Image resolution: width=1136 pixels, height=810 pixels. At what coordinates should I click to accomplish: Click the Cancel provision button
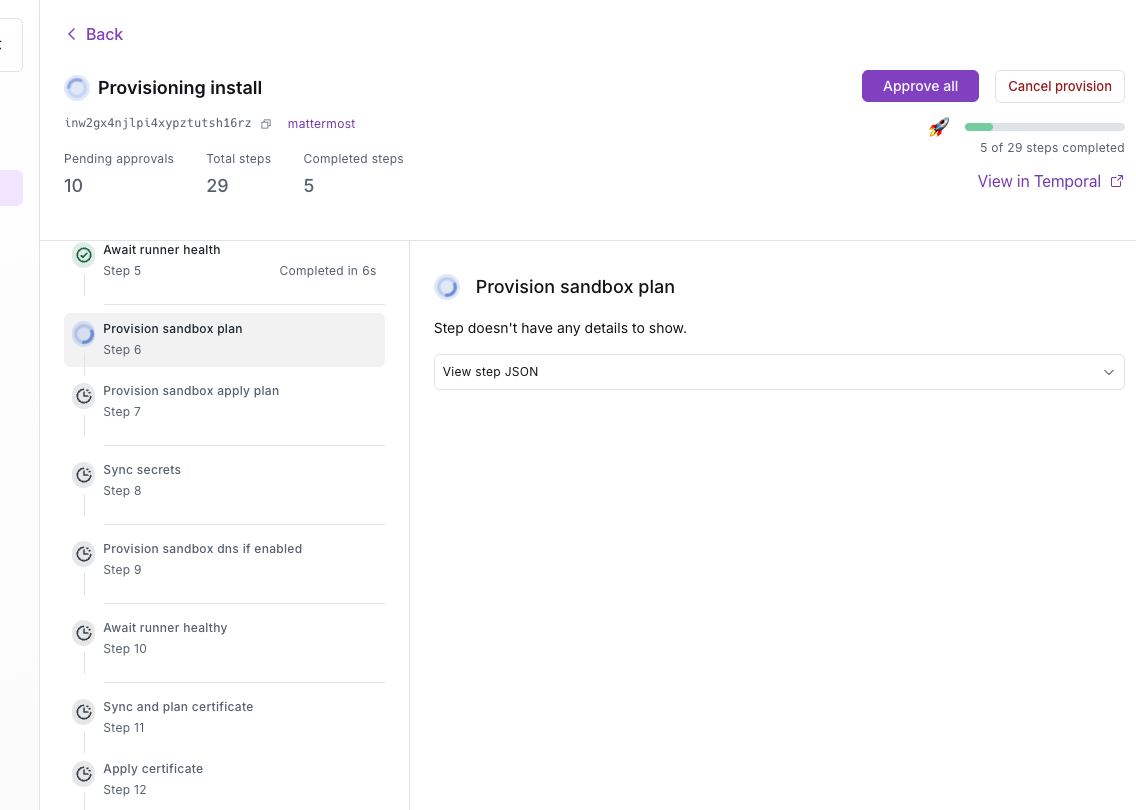[1059, 86]
